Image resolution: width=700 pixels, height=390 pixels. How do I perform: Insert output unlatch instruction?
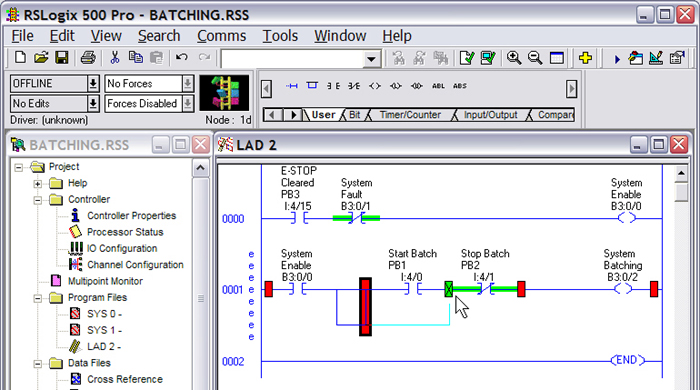click(417, 86)
